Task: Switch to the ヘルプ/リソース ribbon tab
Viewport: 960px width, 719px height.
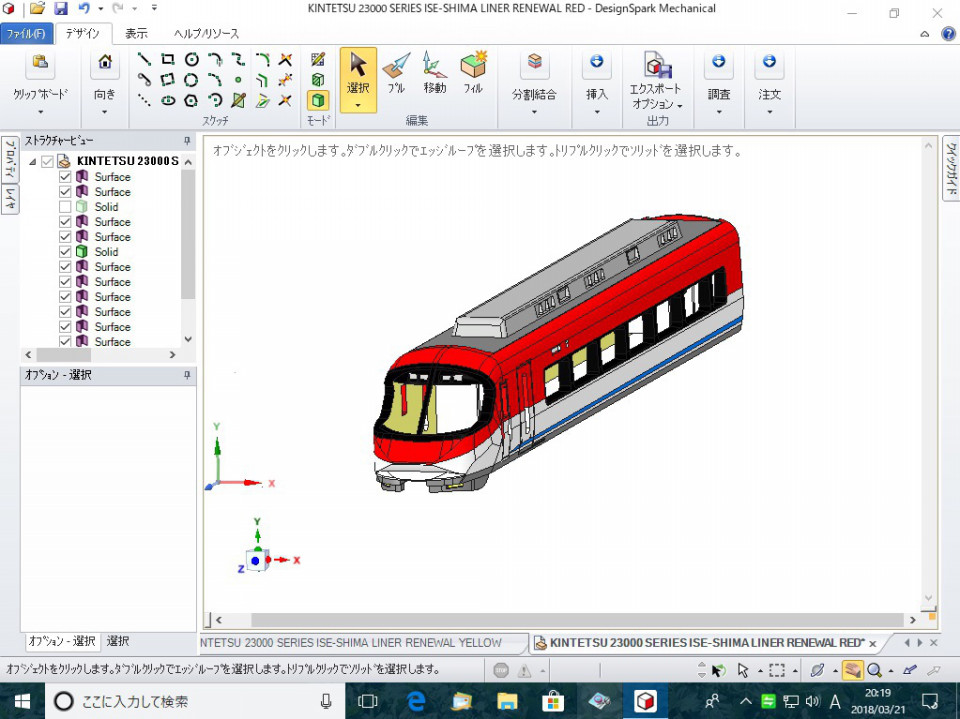Action: coord(206,34)
